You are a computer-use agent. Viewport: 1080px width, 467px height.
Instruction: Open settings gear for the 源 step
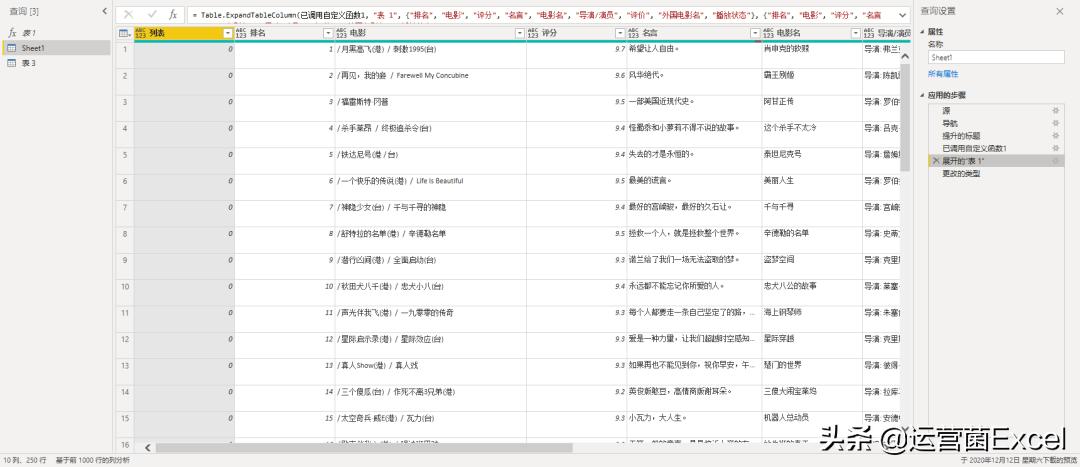click(1056, 110)
